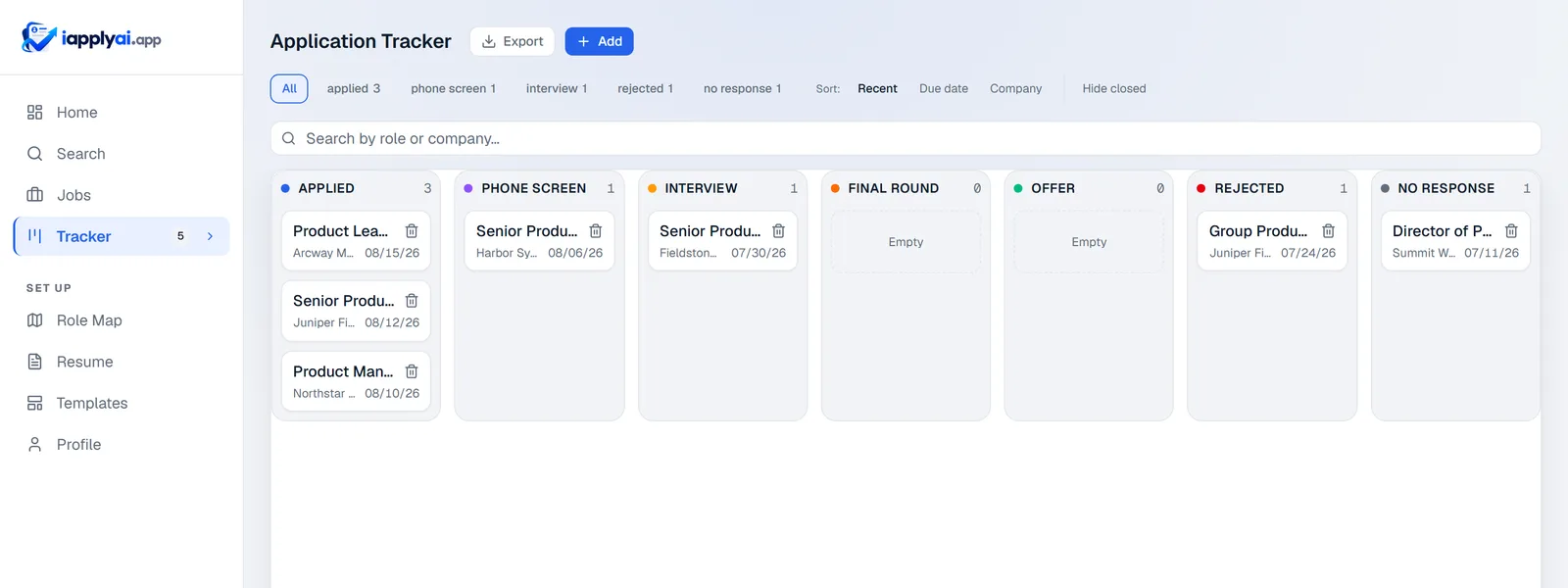The image size is (1568, 588).
Task: Filter by applied 3
Action: pyautogui.click(x=354, y=88)
